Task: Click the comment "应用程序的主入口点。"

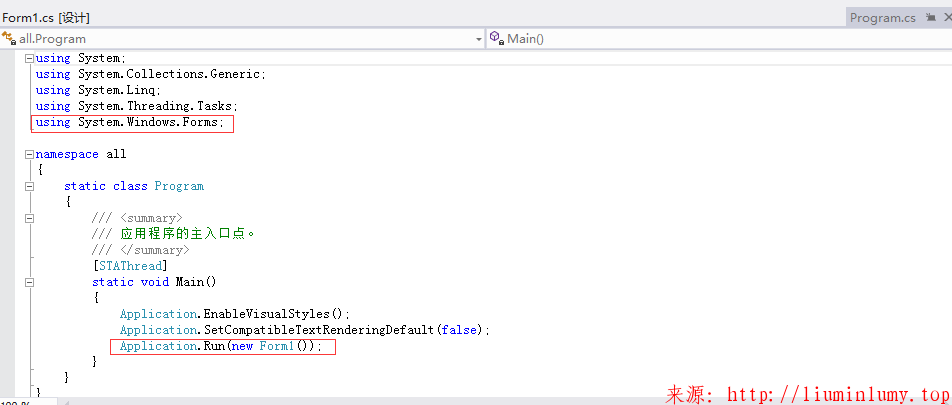Action: [188, 234]
